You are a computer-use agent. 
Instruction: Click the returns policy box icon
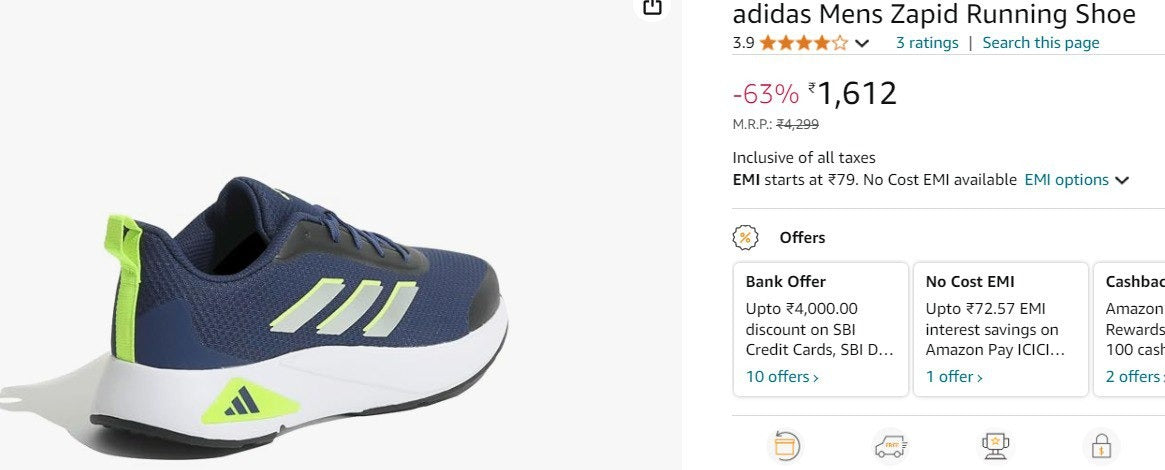click(x=784, y=445)
